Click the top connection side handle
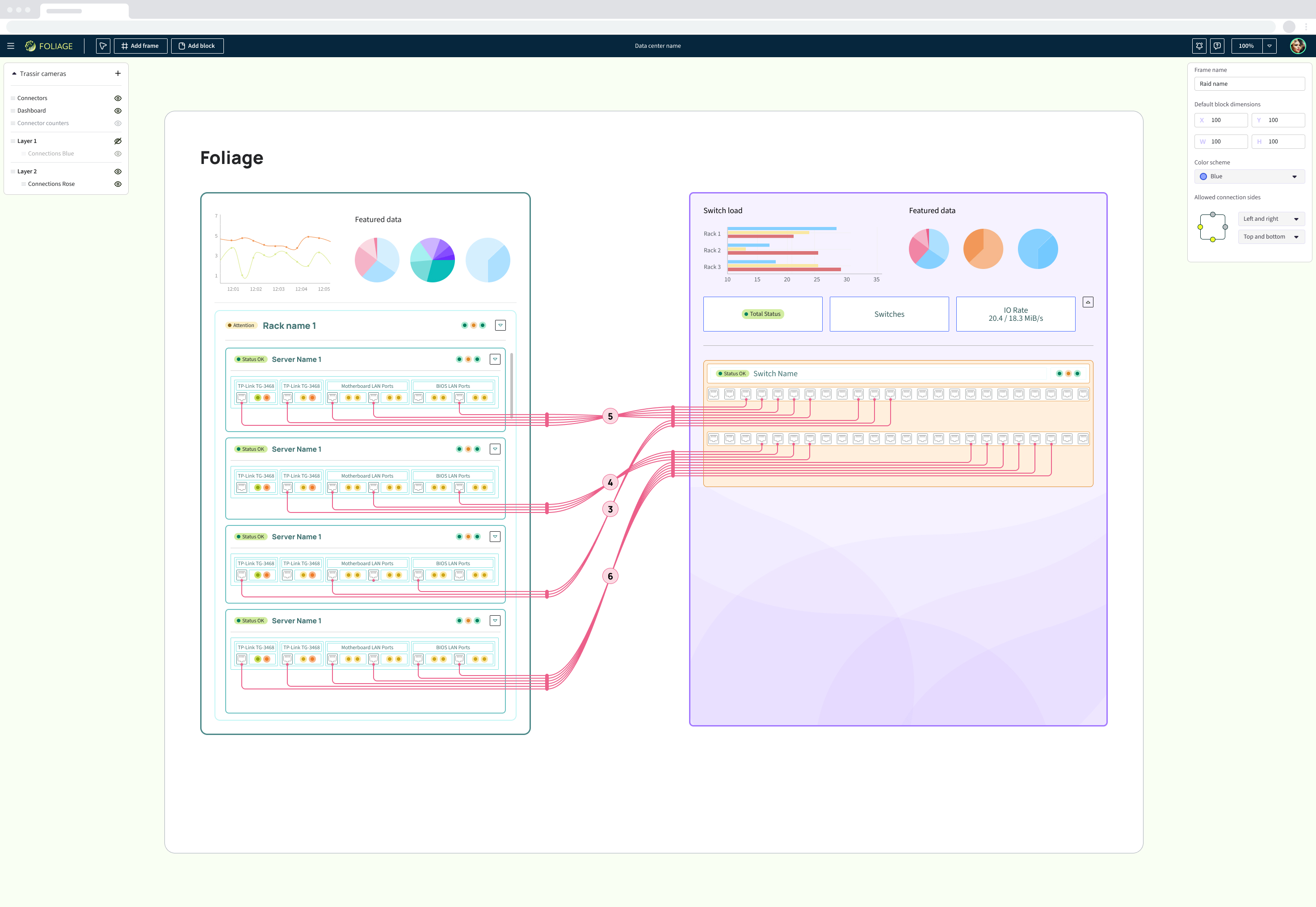1316x907 pixels. pyautogui.click(x=1213, y=214)
